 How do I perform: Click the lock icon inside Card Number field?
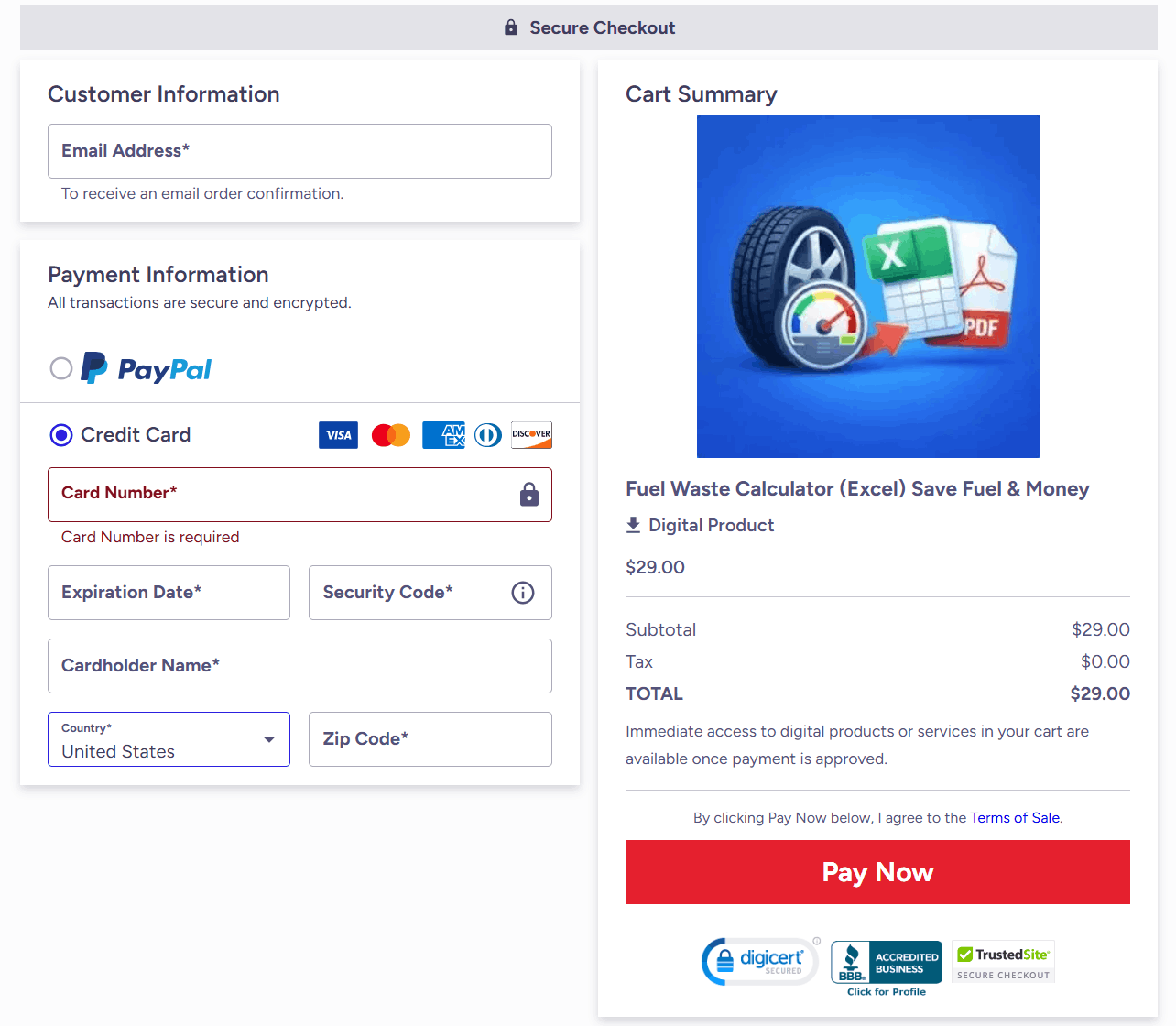[x=528, y=494]
